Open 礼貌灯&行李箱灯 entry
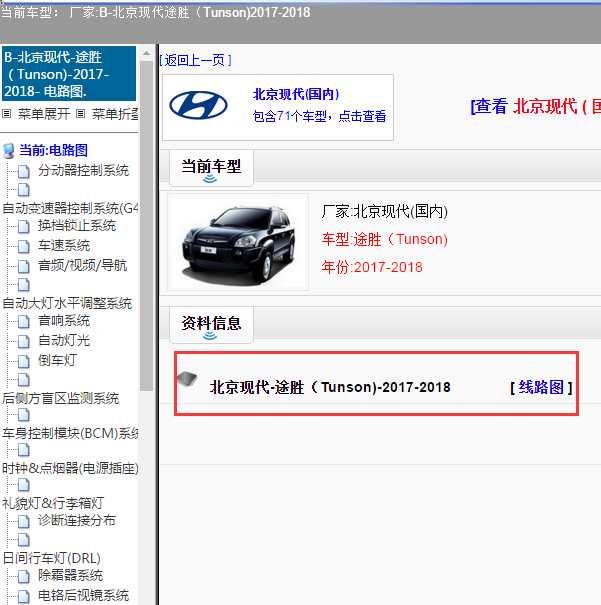 tap(53, 503)
